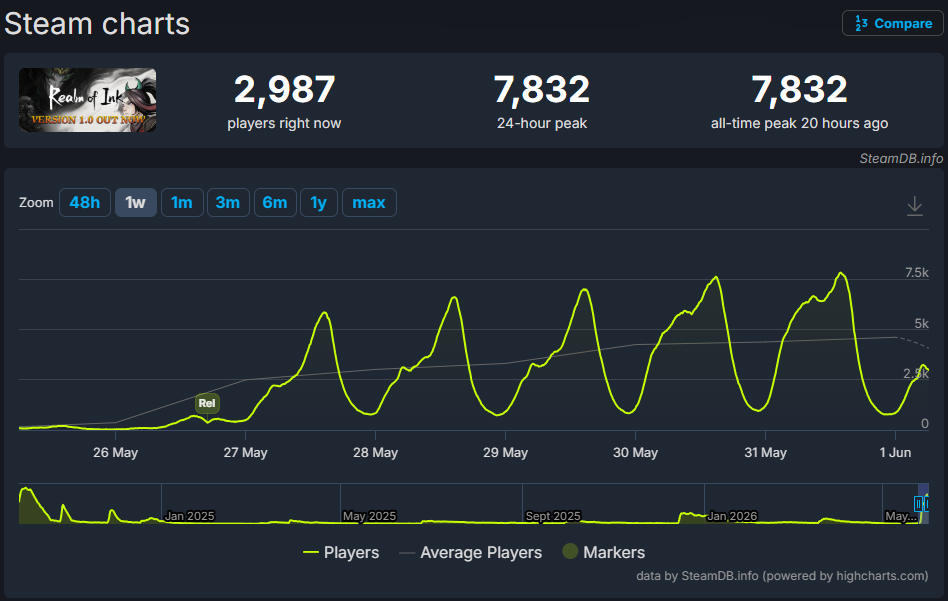Viewport: 948px width, 601px height.
Task: Click the 1 Jun axis label
Action: [x=895, y=452]
